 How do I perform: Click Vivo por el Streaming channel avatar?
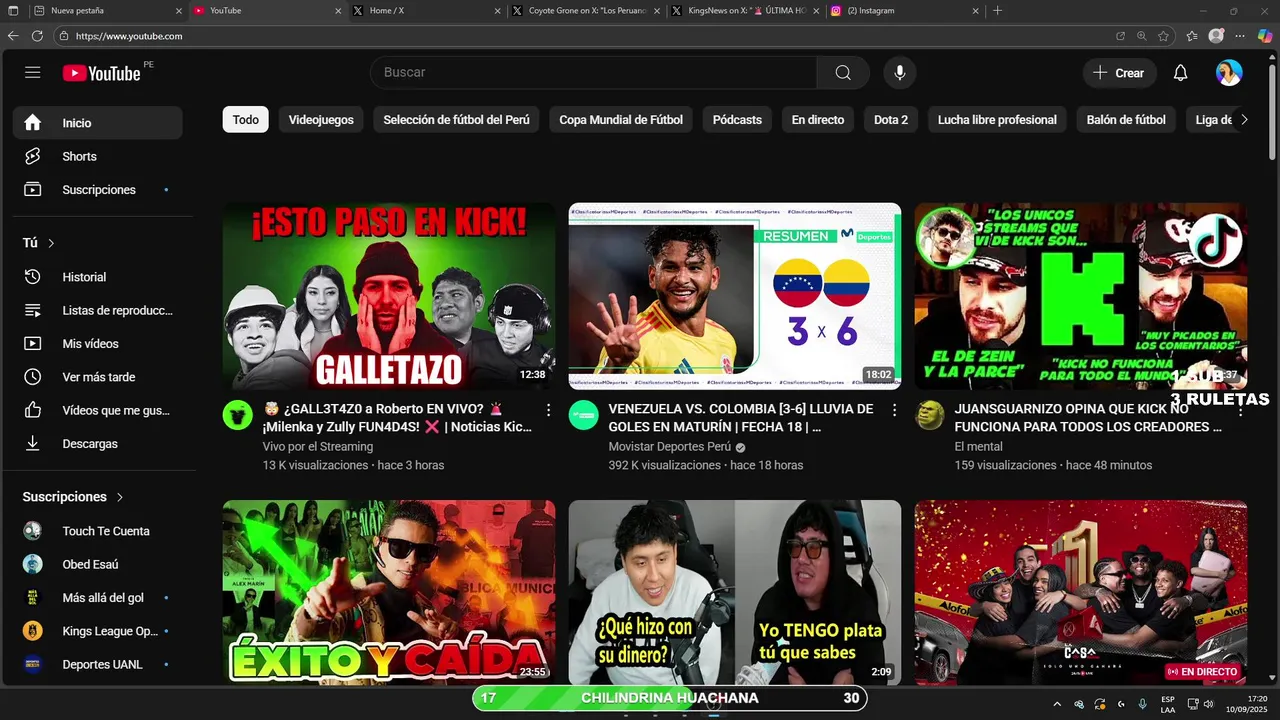coord(238,415)
